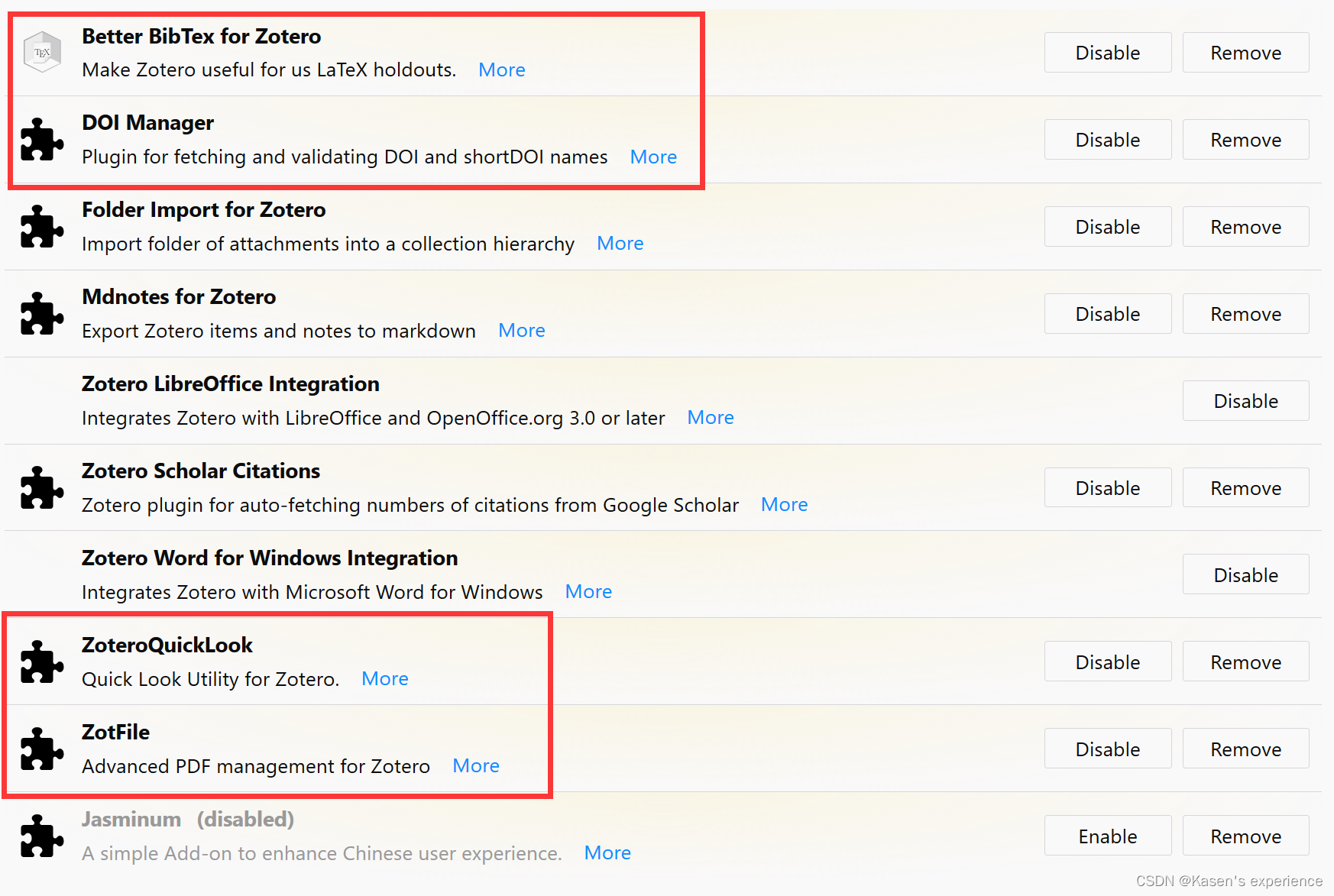
Task: Open More link for Mdnotes
Action: [x=522, y=330]
